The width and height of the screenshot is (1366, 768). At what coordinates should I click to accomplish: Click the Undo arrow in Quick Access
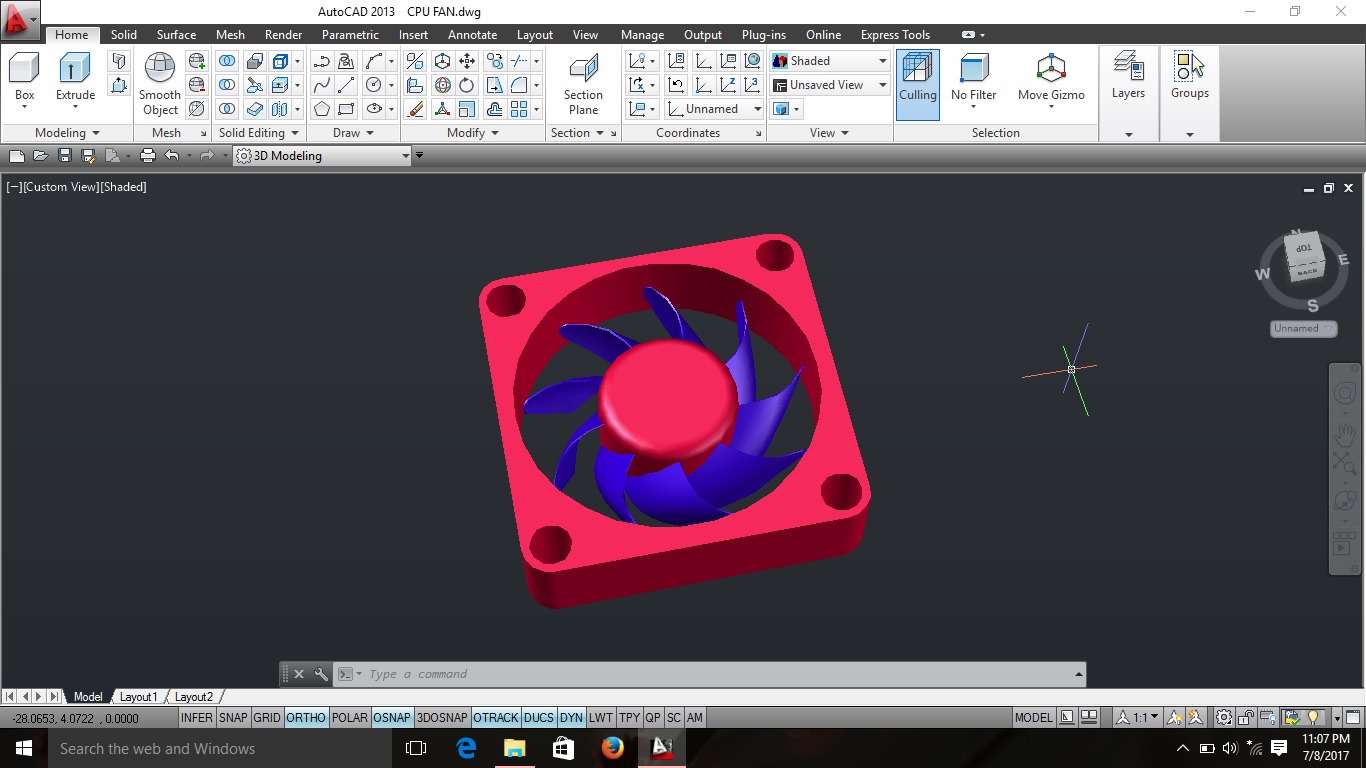(x=172, y=155)
